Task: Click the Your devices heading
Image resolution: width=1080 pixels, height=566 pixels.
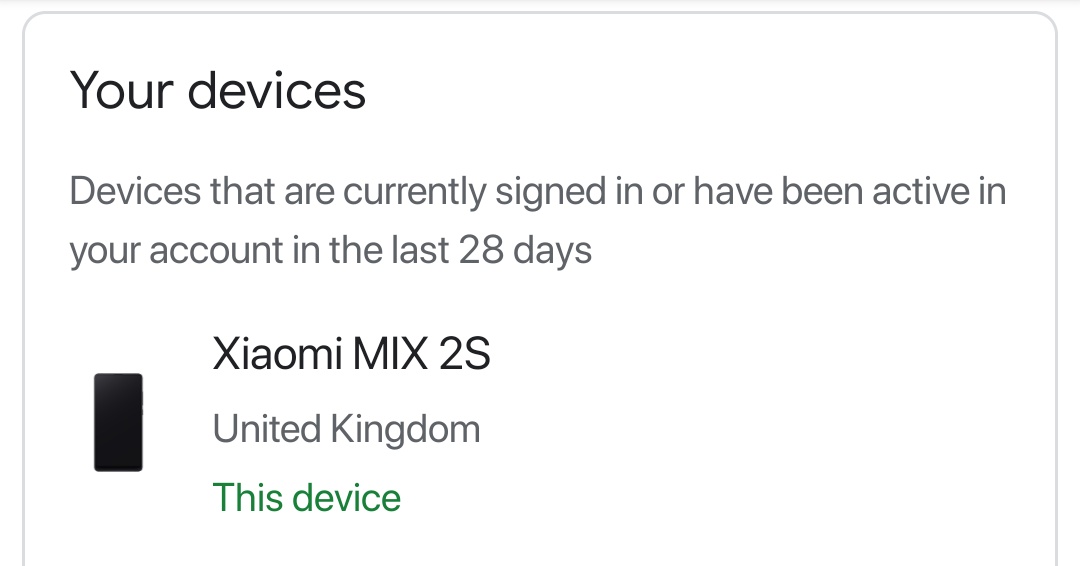Action: (x=218, y=91)
